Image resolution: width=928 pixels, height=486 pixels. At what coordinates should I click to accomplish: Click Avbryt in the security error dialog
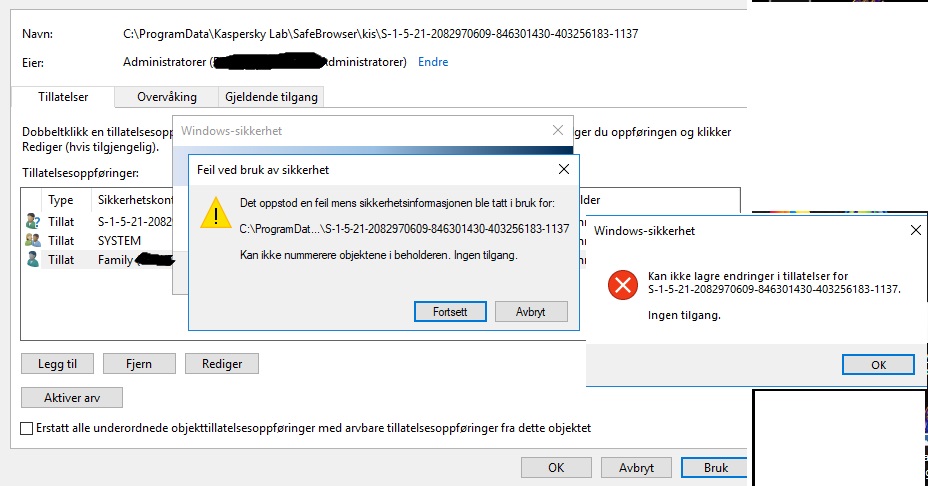tap(531, 311)
